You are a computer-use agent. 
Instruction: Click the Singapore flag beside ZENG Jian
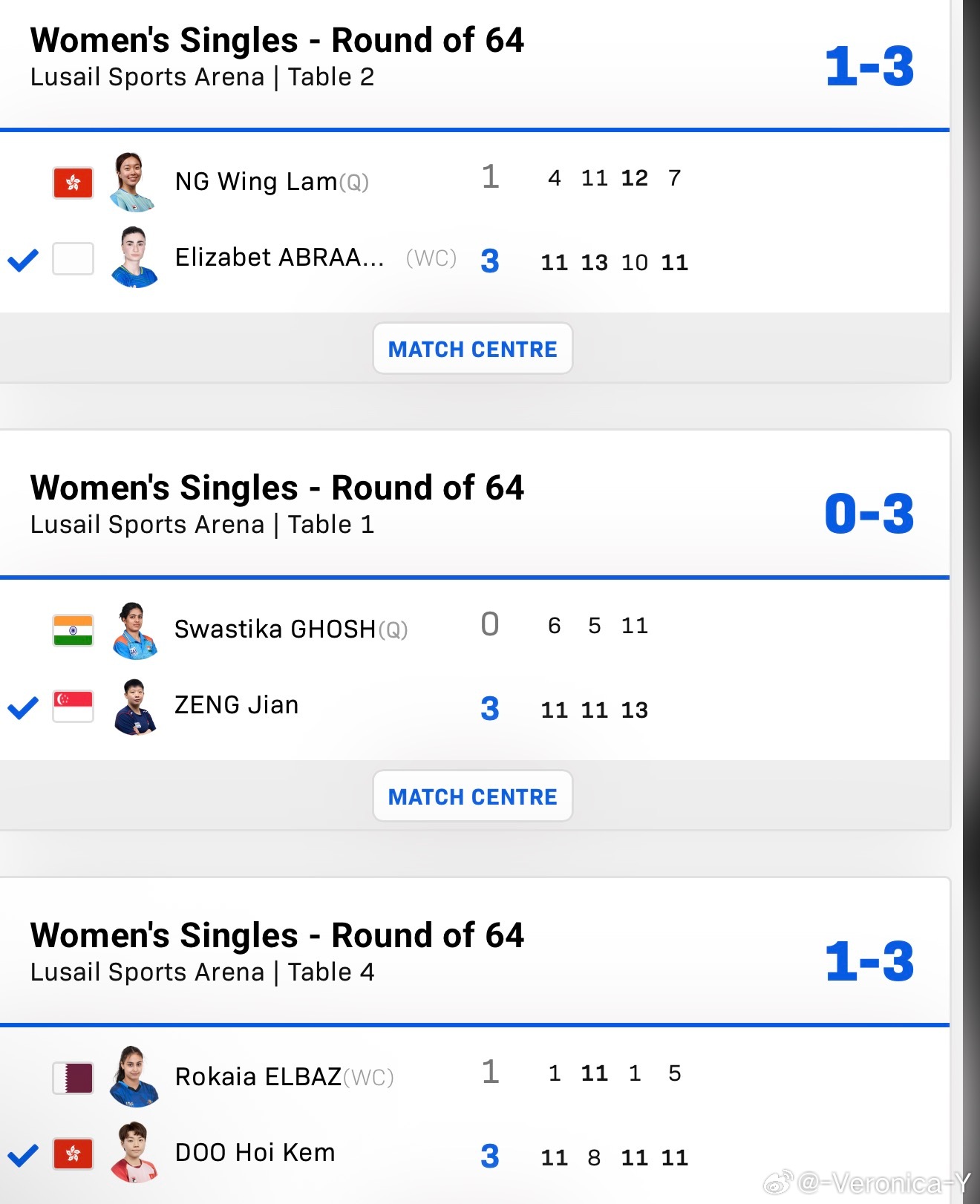point(73,706)
